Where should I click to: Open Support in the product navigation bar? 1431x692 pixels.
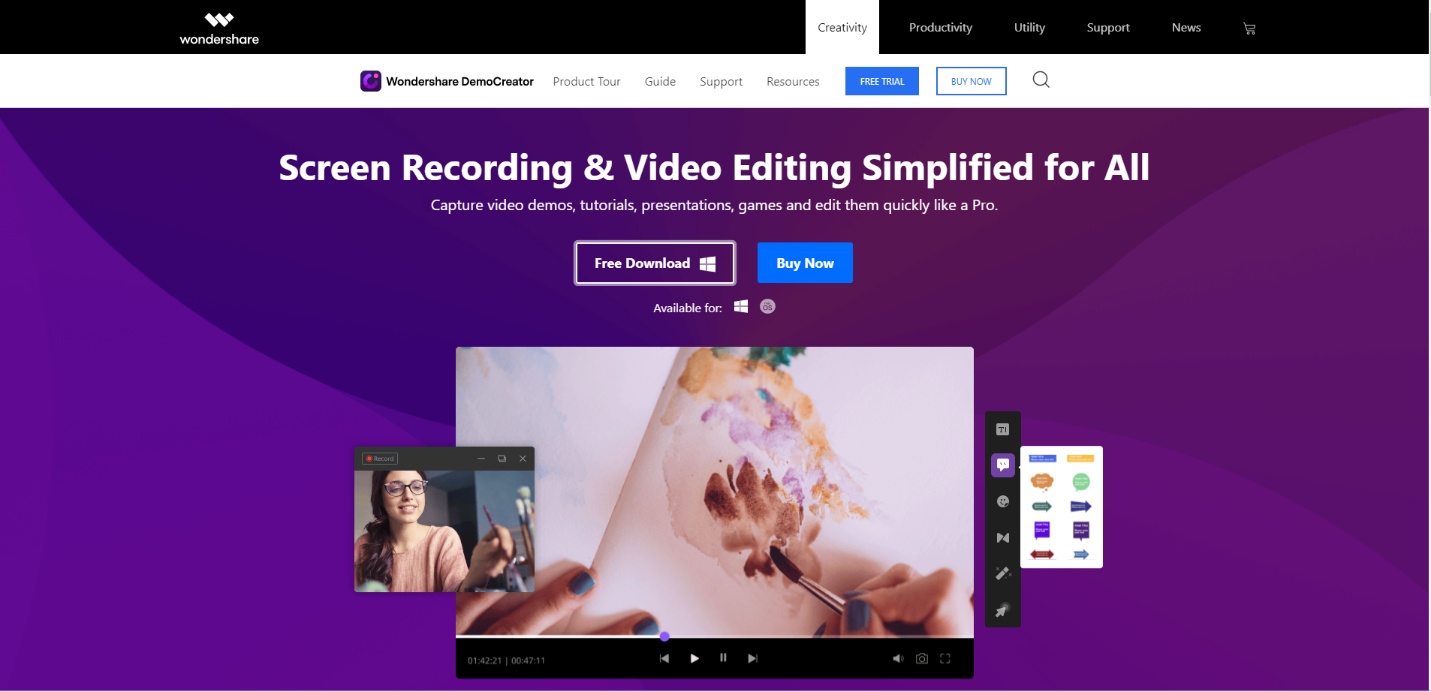click(x=721, y=81)
